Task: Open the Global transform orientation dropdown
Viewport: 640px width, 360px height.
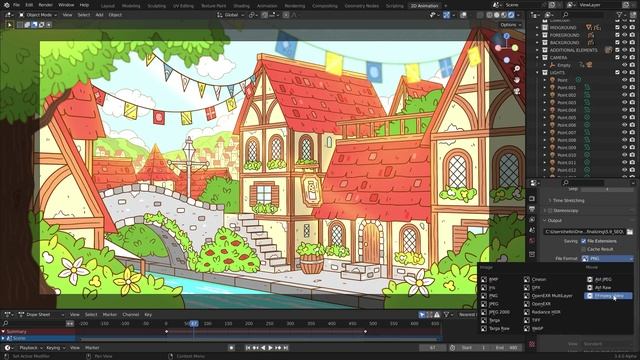Action: click(x=231, y=15)
